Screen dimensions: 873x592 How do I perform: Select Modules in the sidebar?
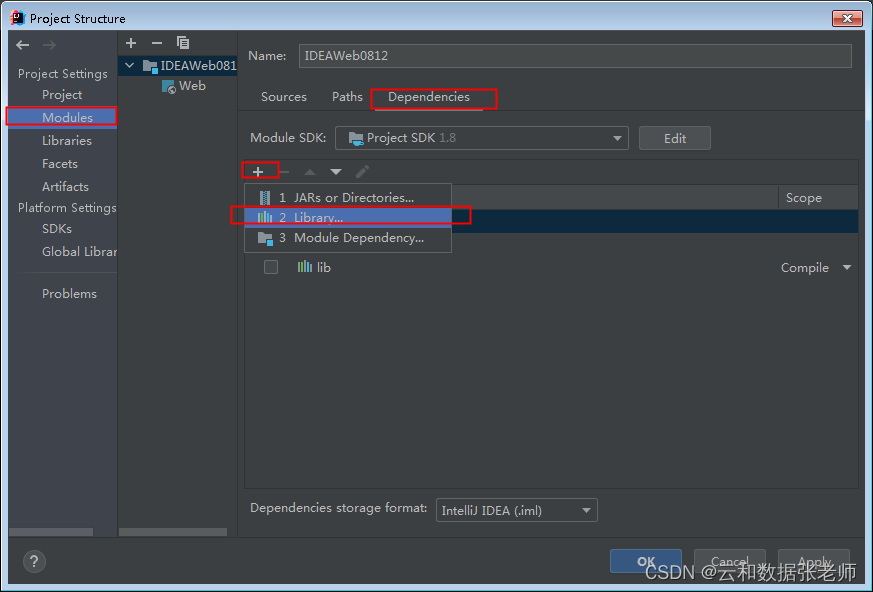[x=62, y=118]
